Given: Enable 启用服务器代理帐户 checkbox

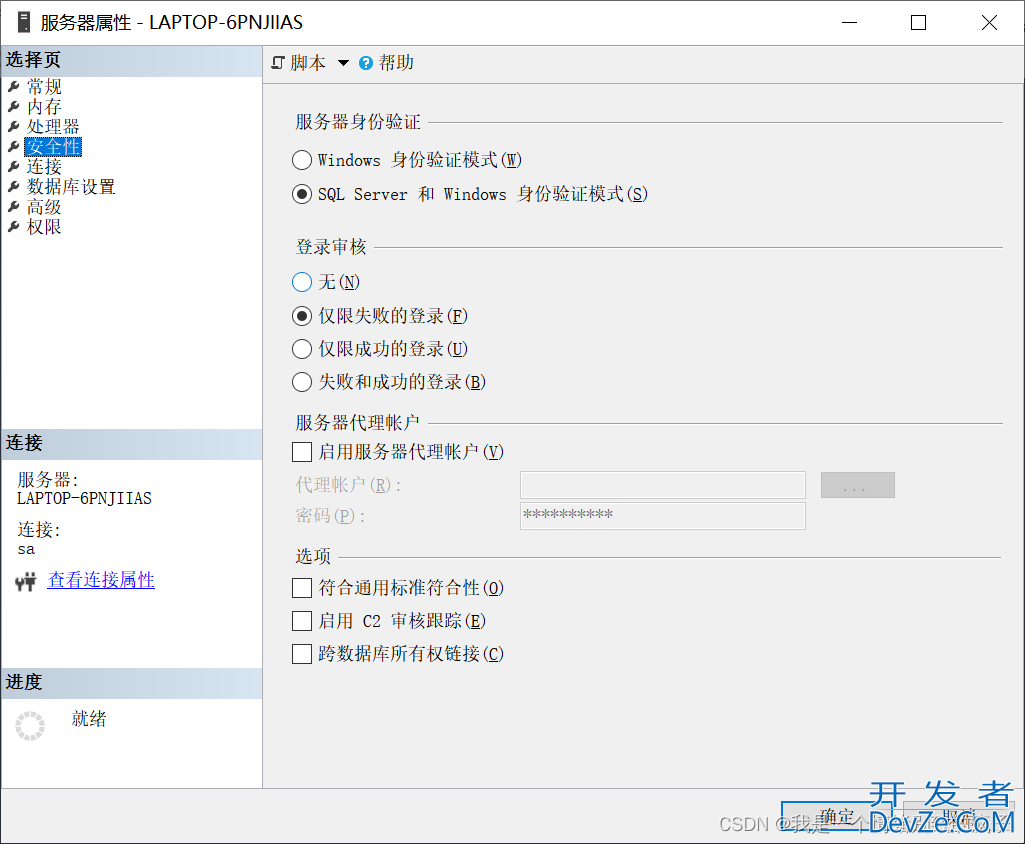Looking at the screenshot, I should coord(301,452).
